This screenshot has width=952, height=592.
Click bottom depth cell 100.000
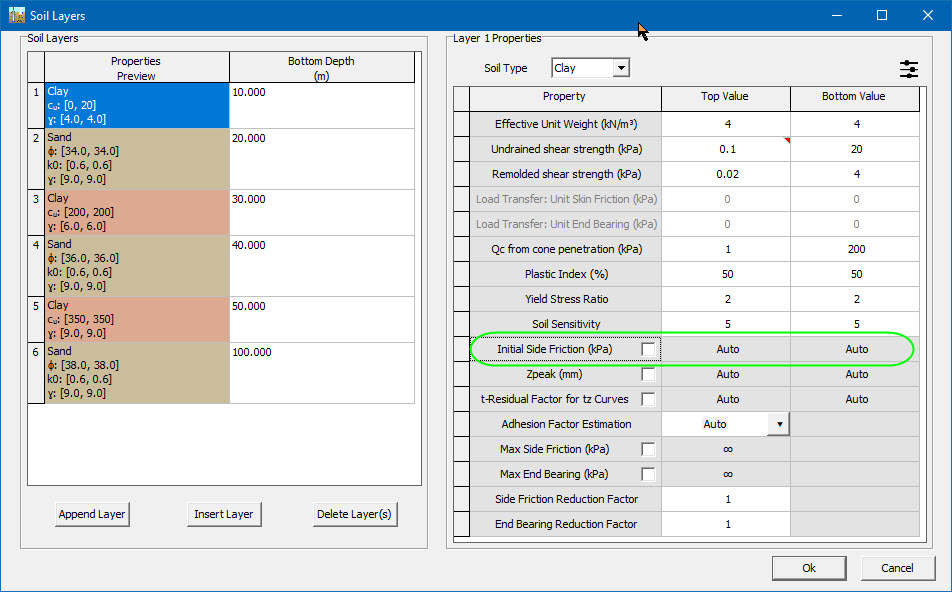pyautogui.click(x=322, y=372)
